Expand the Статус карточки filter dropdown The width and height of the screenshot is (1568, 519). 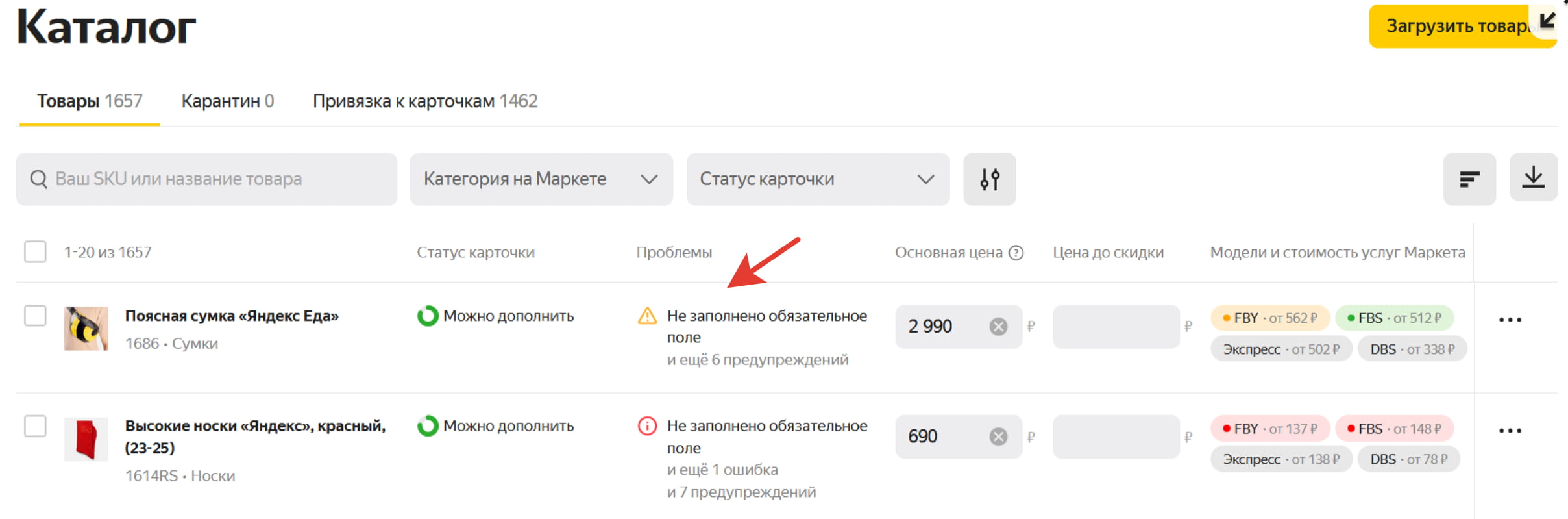tap(818, 179)
